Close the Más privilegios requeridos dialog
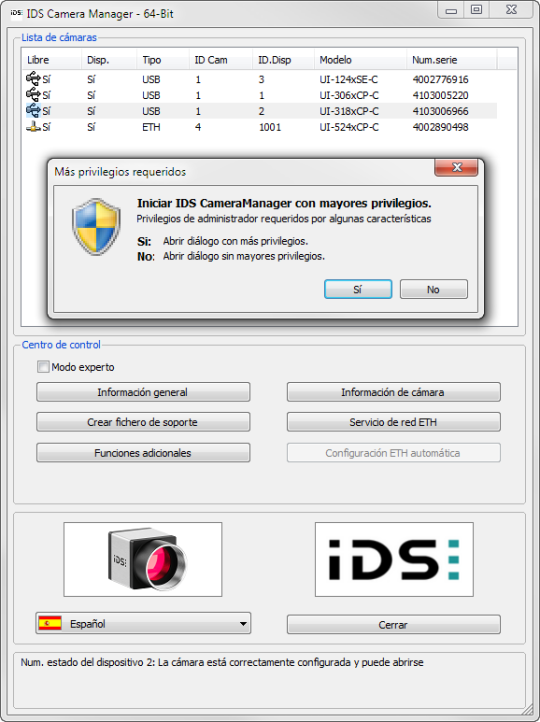The height and width of the screenshot is (722, 540). [456, 167]
